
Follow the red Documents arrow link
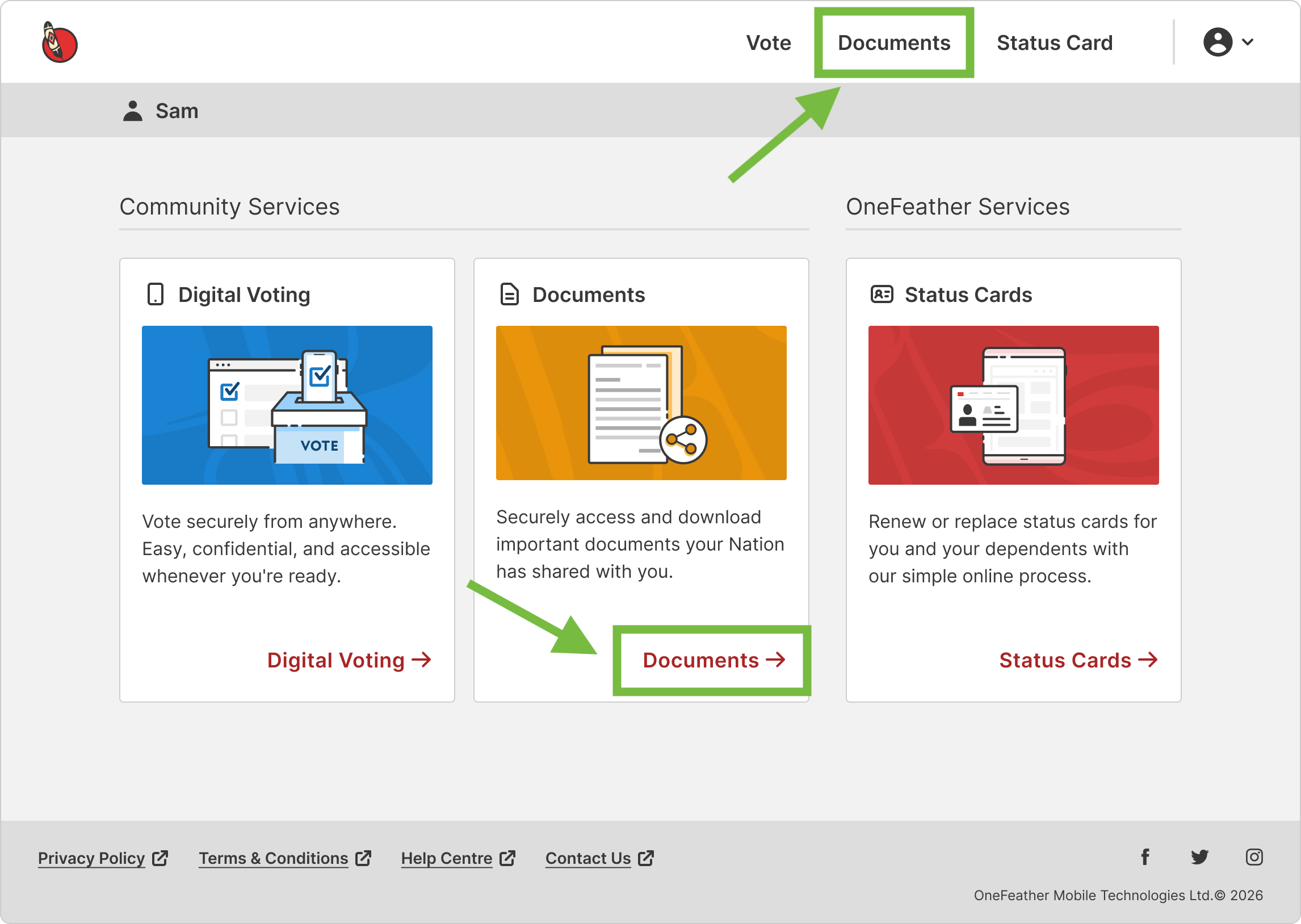tap(714, 660)
